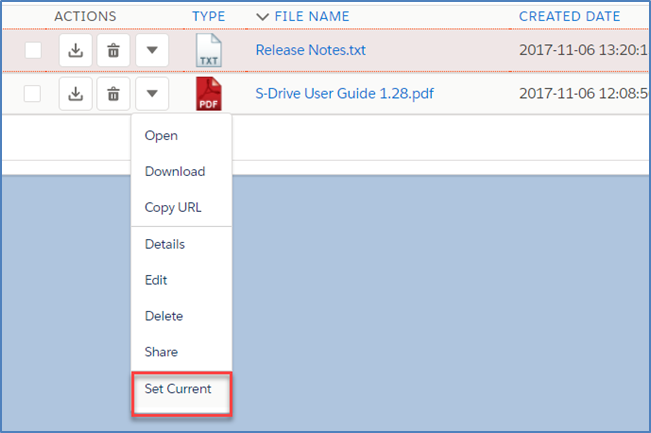Click the TXT file type icon
Image resolution: width=651 pixels, height=433 pixels.
208,50
